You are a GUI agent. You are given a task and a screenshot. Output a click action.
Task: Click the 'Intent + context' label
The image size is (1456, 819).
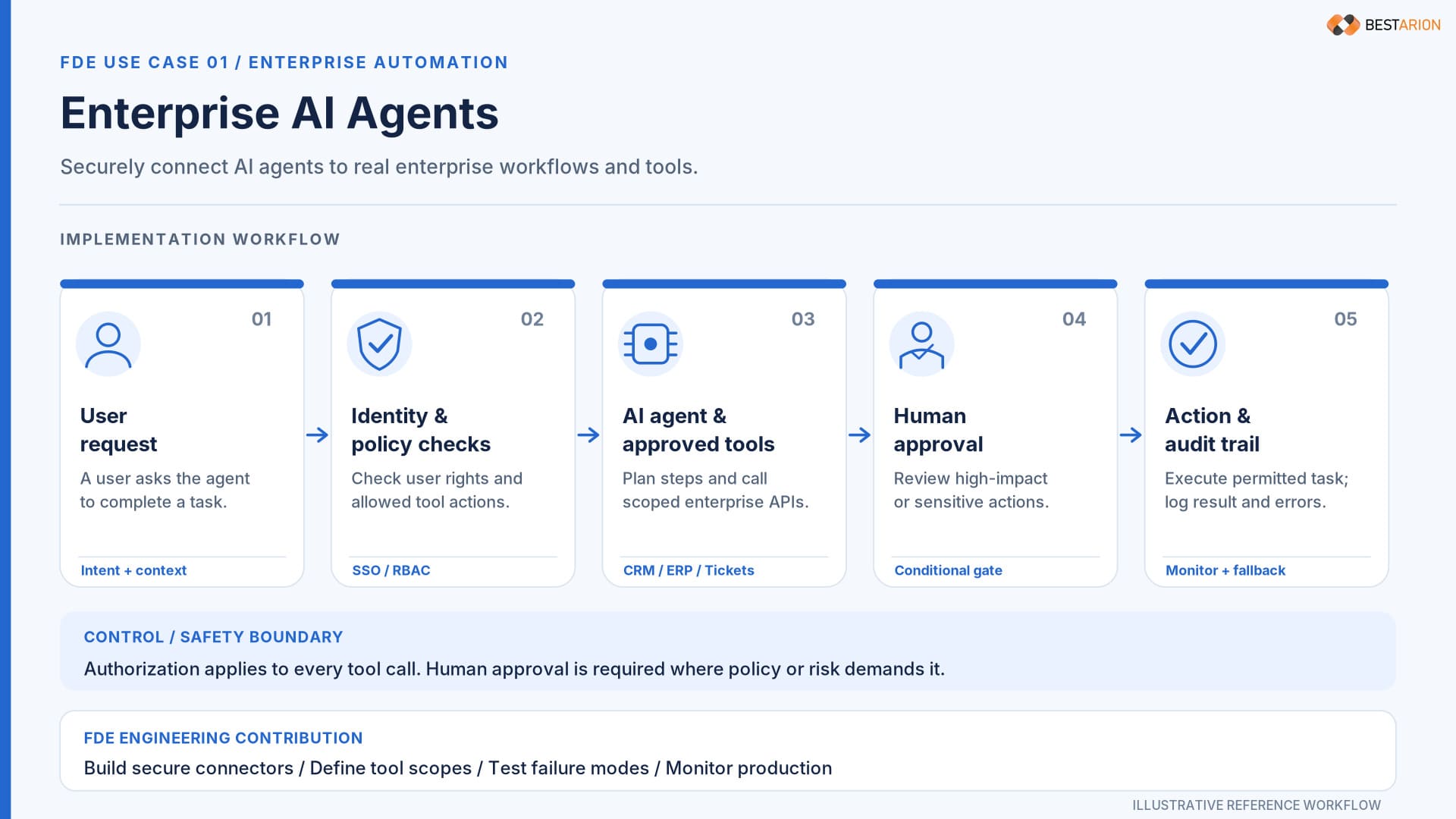(133, 570)
